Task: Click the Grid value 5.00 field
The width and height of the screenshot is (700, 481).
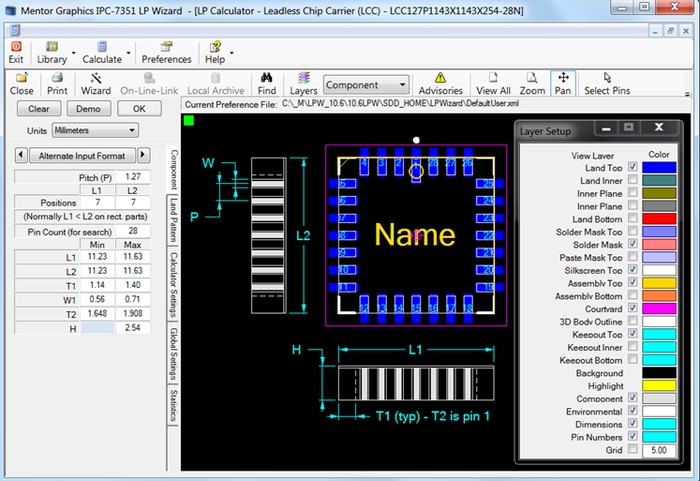Action: click(659, 450)
